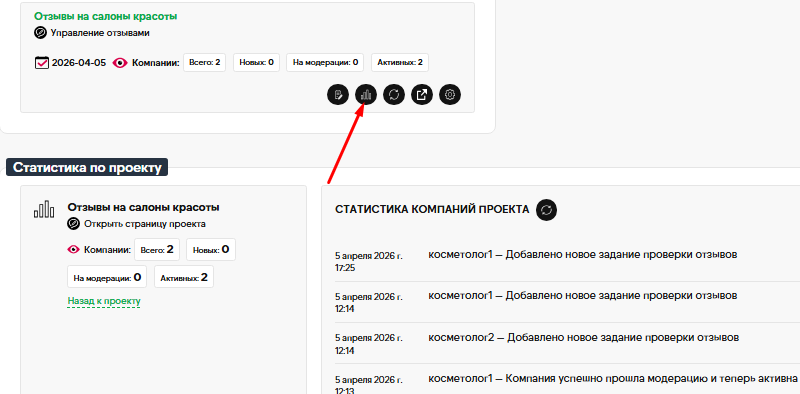This screenshot has width=800, height=394.
Task: Click Новых: 0 badge in top card
Action: (257, 63)
